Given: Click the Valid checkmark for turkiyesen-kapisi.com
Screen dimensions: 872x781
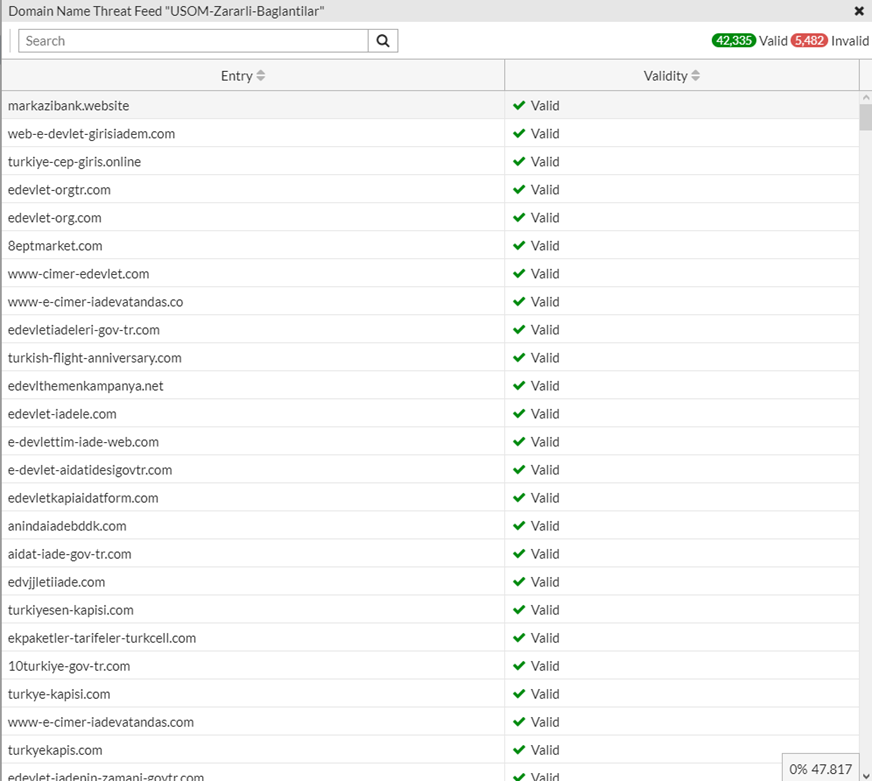Looking at the screenshot, I should click(x=519, y=610).
